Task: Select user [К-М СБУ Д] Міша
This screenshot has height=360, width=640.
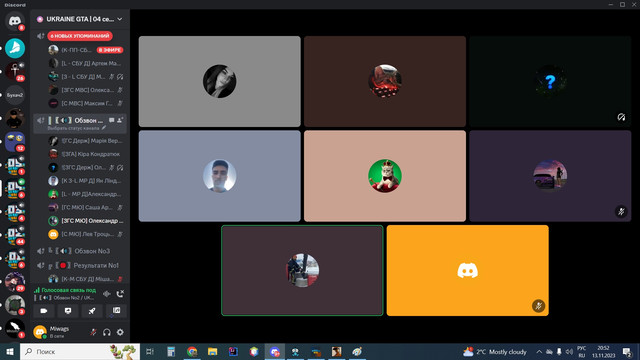Action: 85,279
